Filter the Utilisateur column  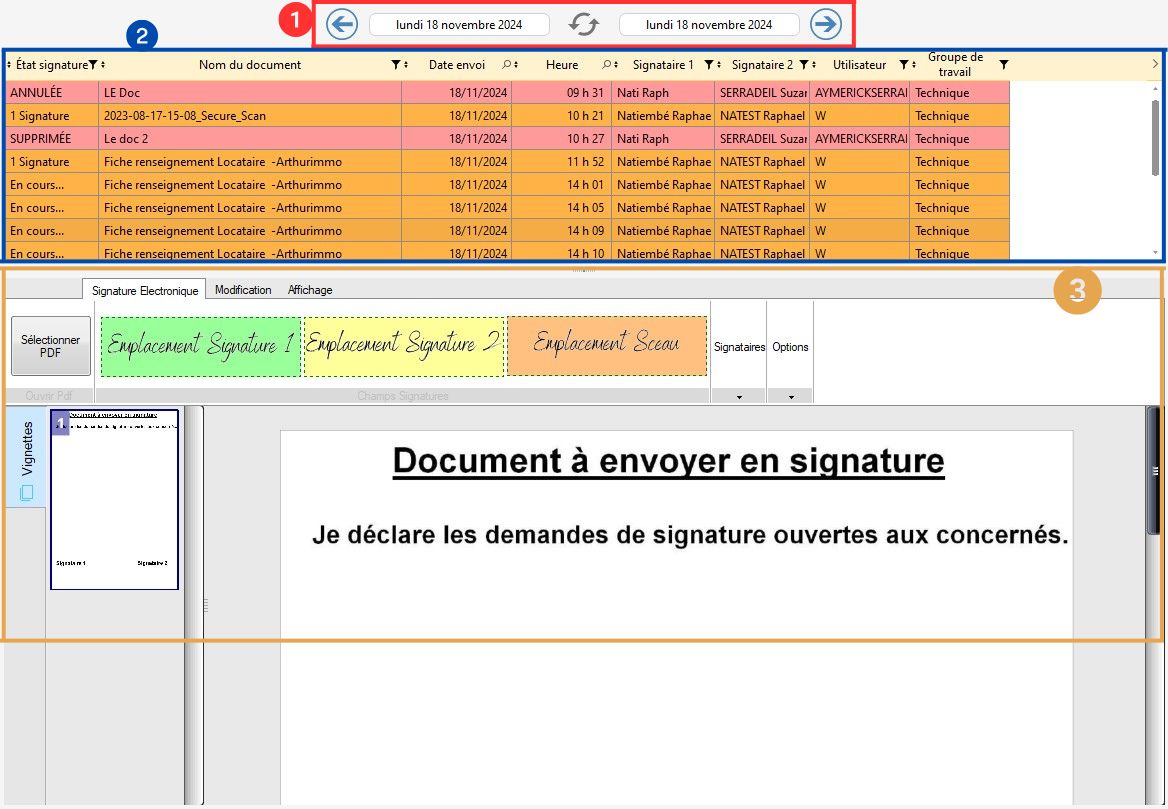click(903, 65)
